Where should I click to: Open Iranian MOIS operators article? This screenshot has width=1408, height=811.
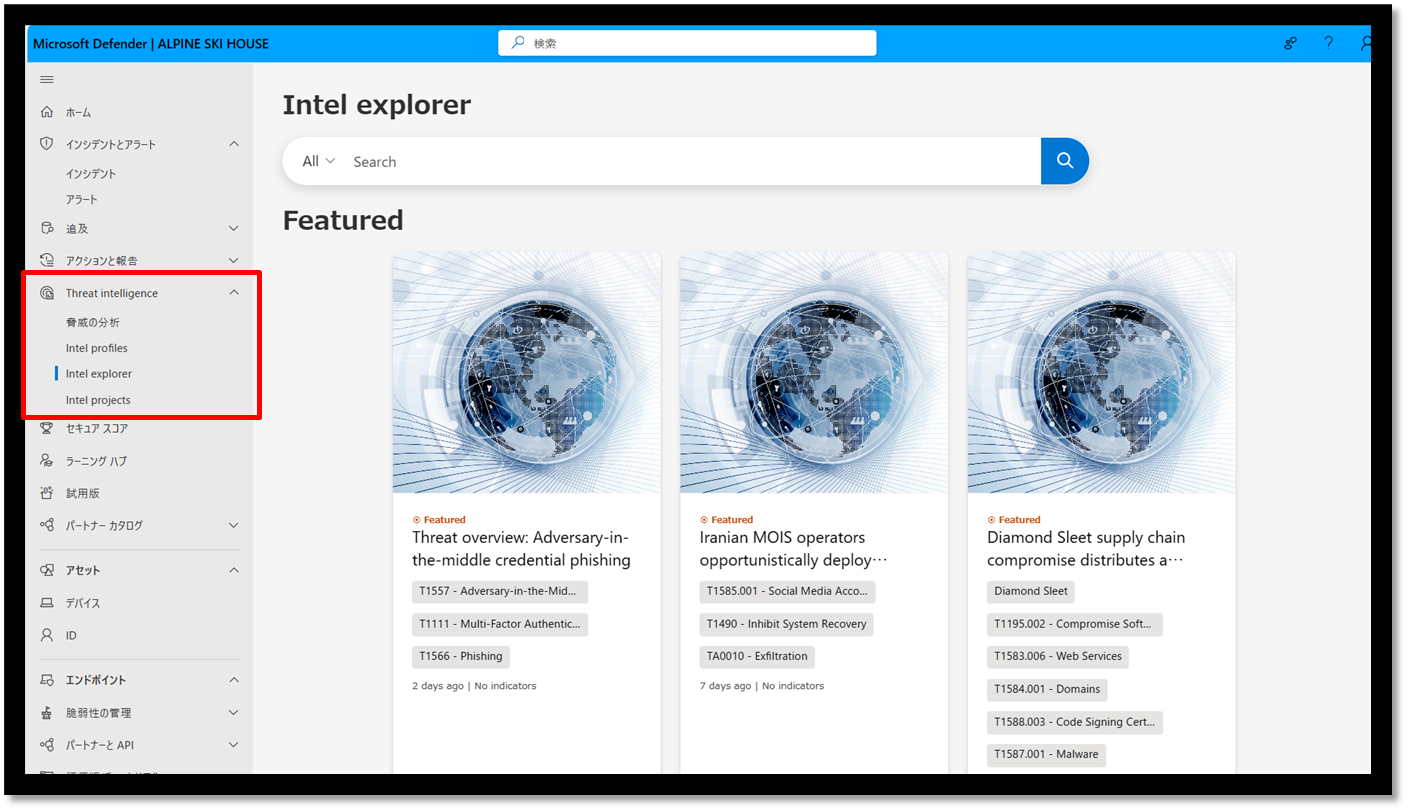pyautogui.click(x=794, y=549)
